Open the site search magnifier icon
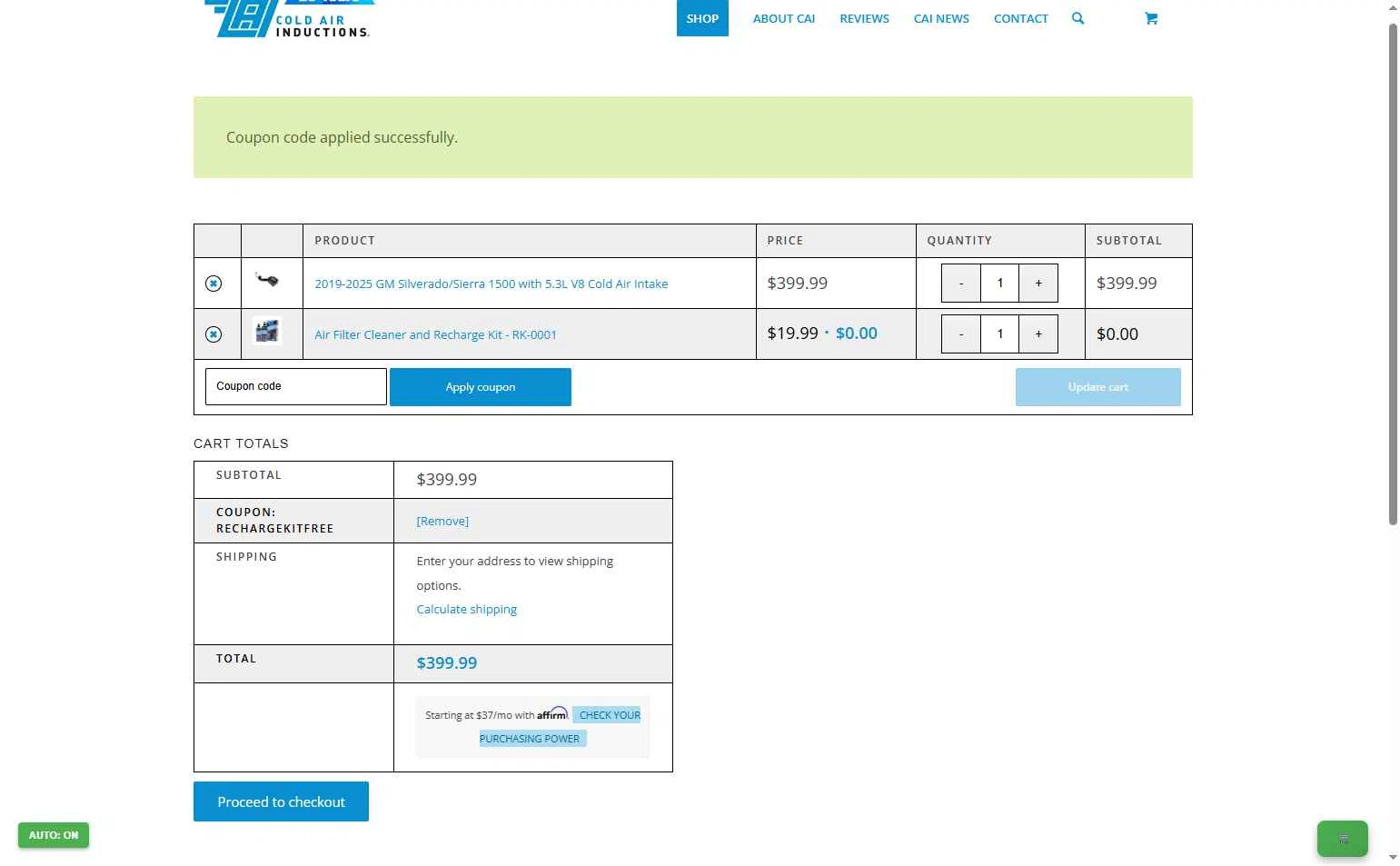The image size is (1400, 866). (x=1077, y=18)
